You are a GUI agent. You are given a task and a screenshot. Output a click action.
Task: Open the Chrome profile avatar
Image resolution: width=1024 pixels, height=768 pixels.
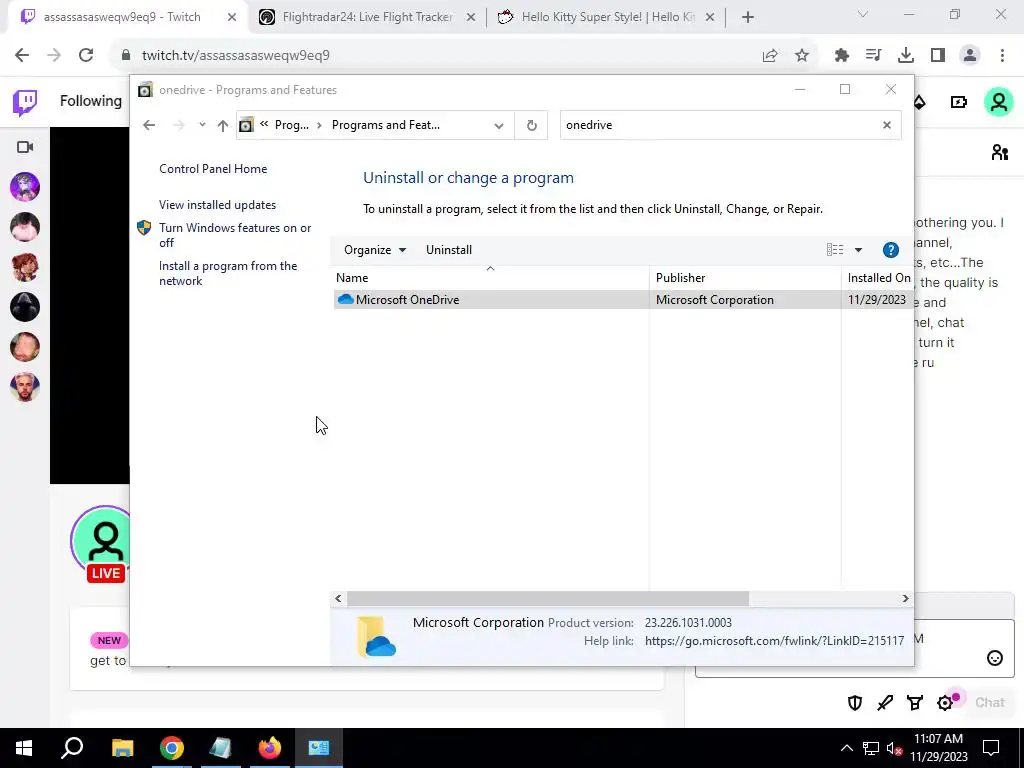point(970,56)
